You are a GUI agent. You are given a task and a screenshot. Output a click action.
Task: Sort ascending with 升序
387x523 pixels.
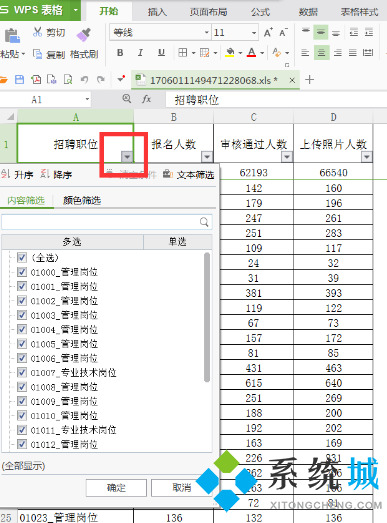point(17,174)
